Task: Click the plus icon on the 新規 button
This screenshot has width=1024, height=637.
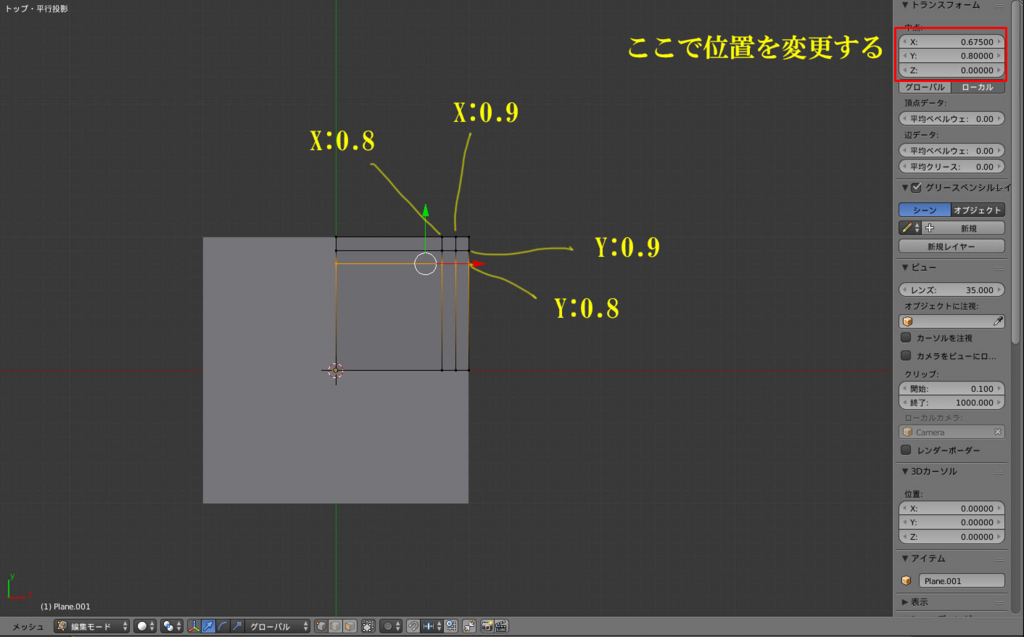Action: click(x=930, y=228)
